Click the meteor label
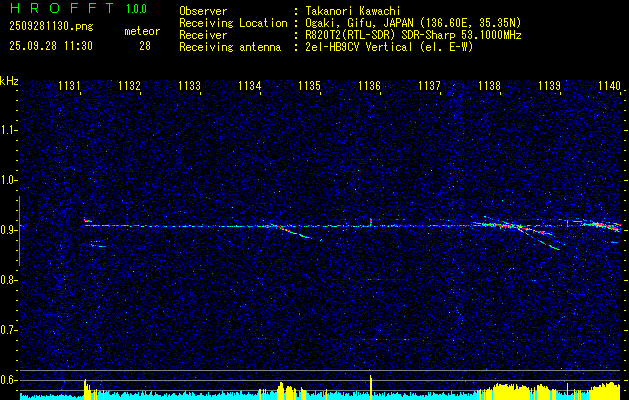The image size is (629, 400). 142,31
